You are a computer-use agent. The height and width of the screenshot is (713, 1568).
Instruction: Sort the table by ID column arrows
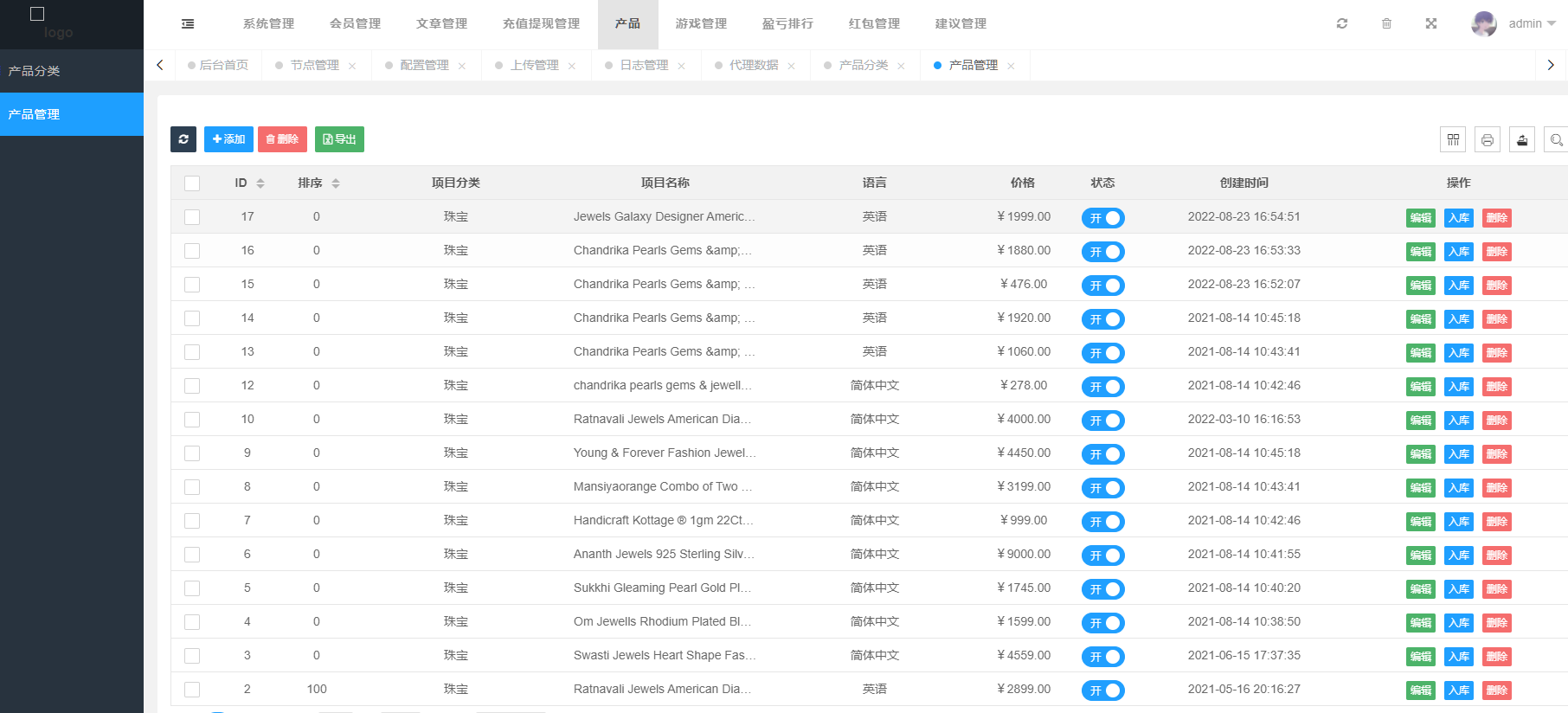pos(260,183)
